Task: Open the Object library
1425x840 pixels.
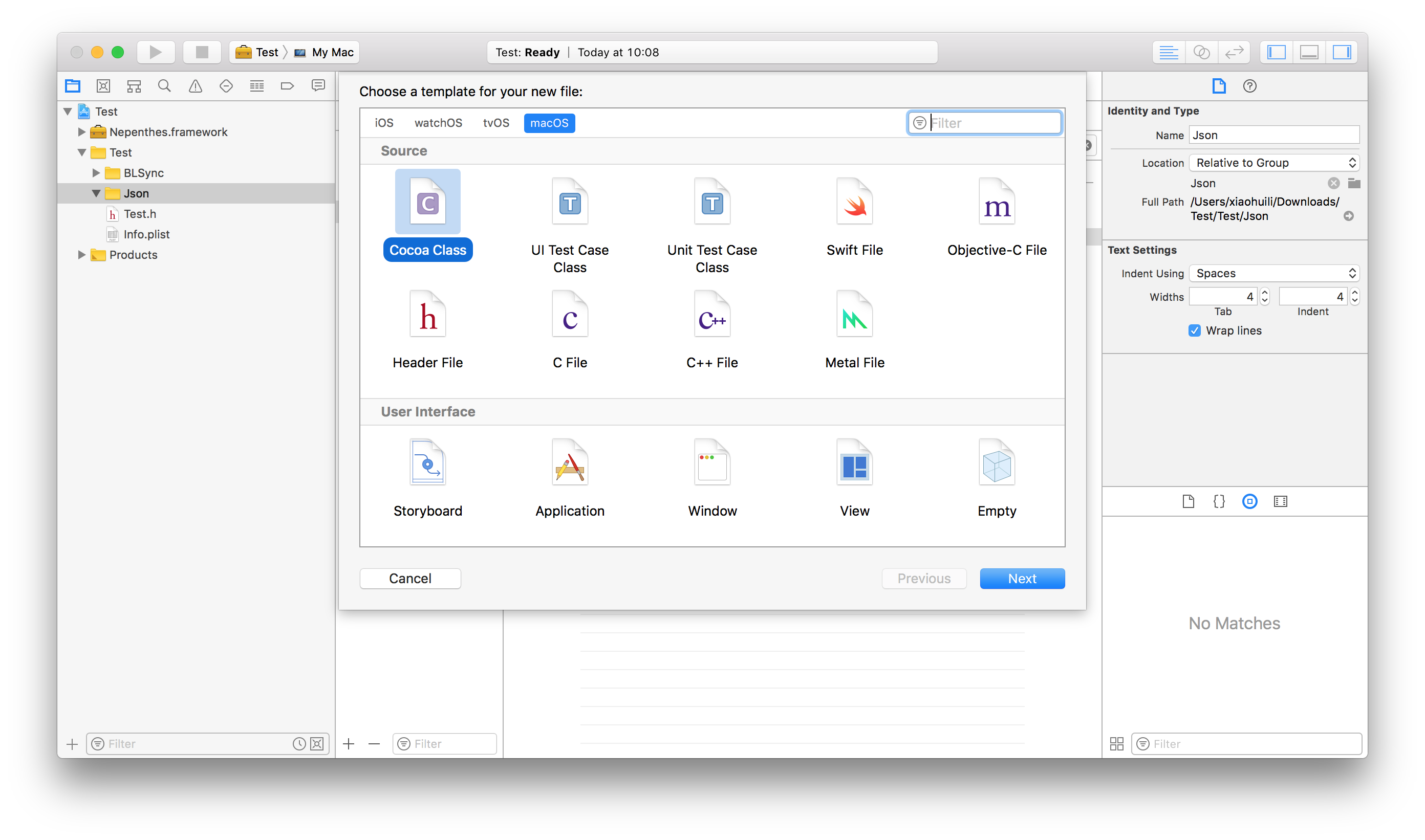Action: pos(1249,501)
